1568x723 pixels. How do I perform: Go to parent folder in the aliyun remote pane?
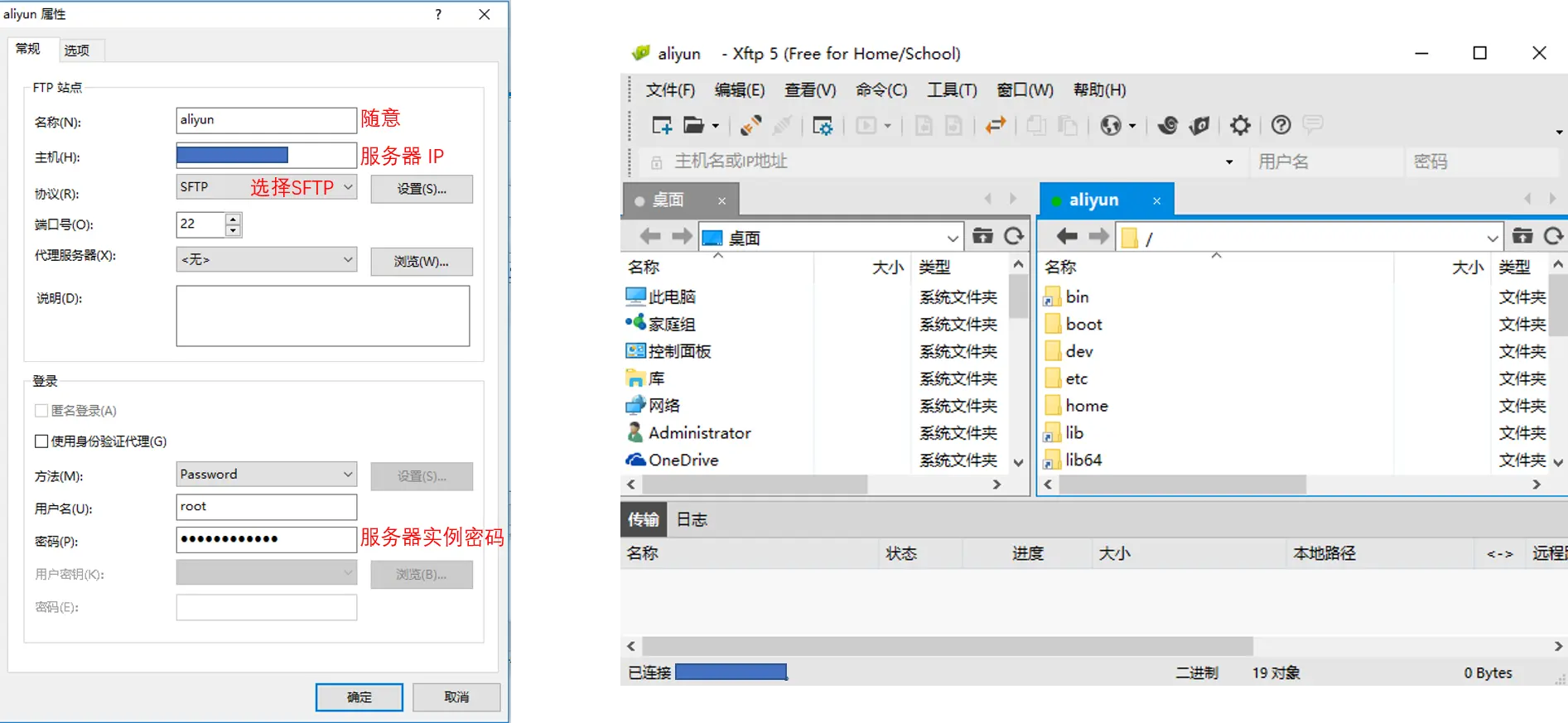coord(1522,236)
